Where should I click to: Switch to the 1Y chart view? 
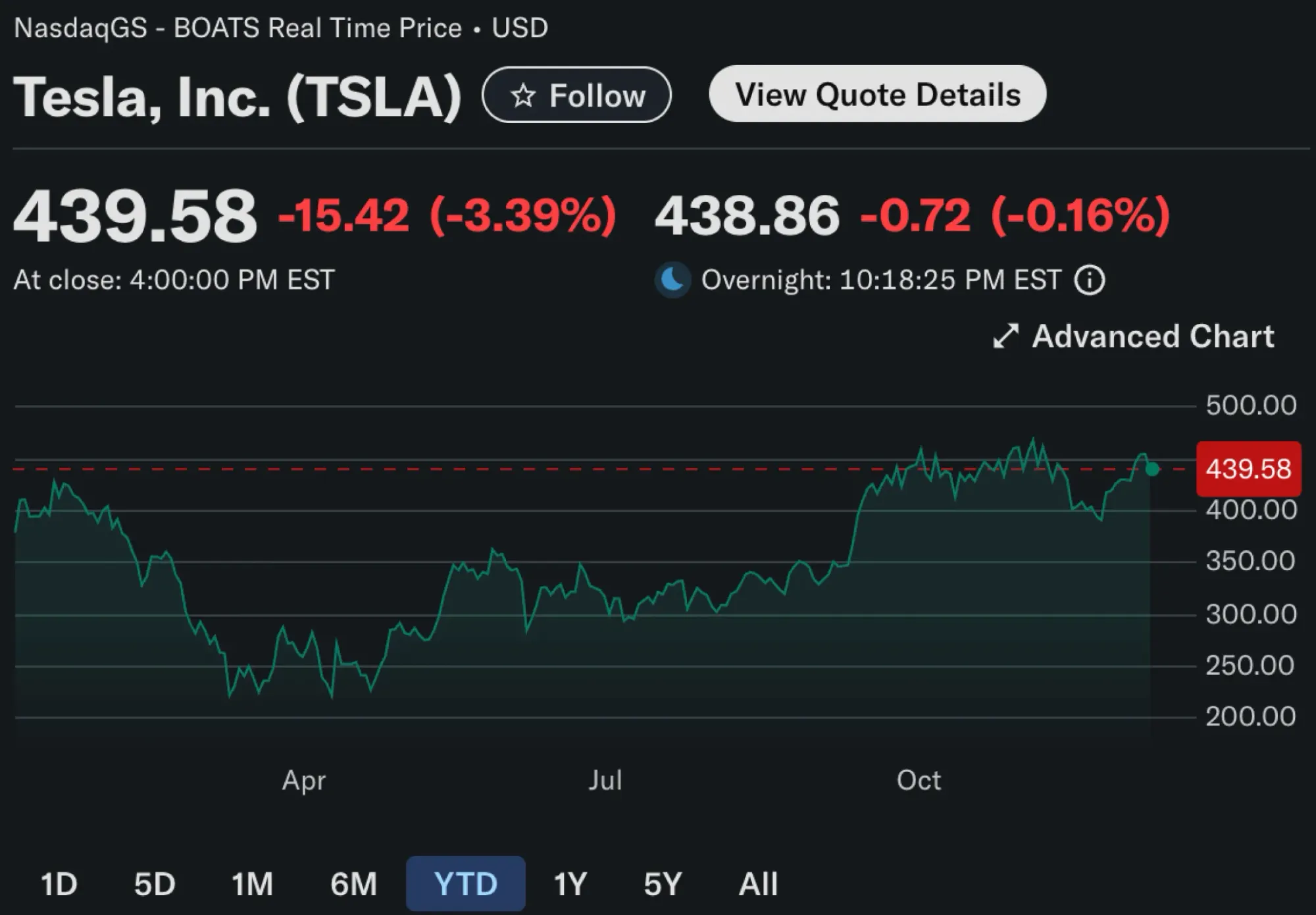570,883
